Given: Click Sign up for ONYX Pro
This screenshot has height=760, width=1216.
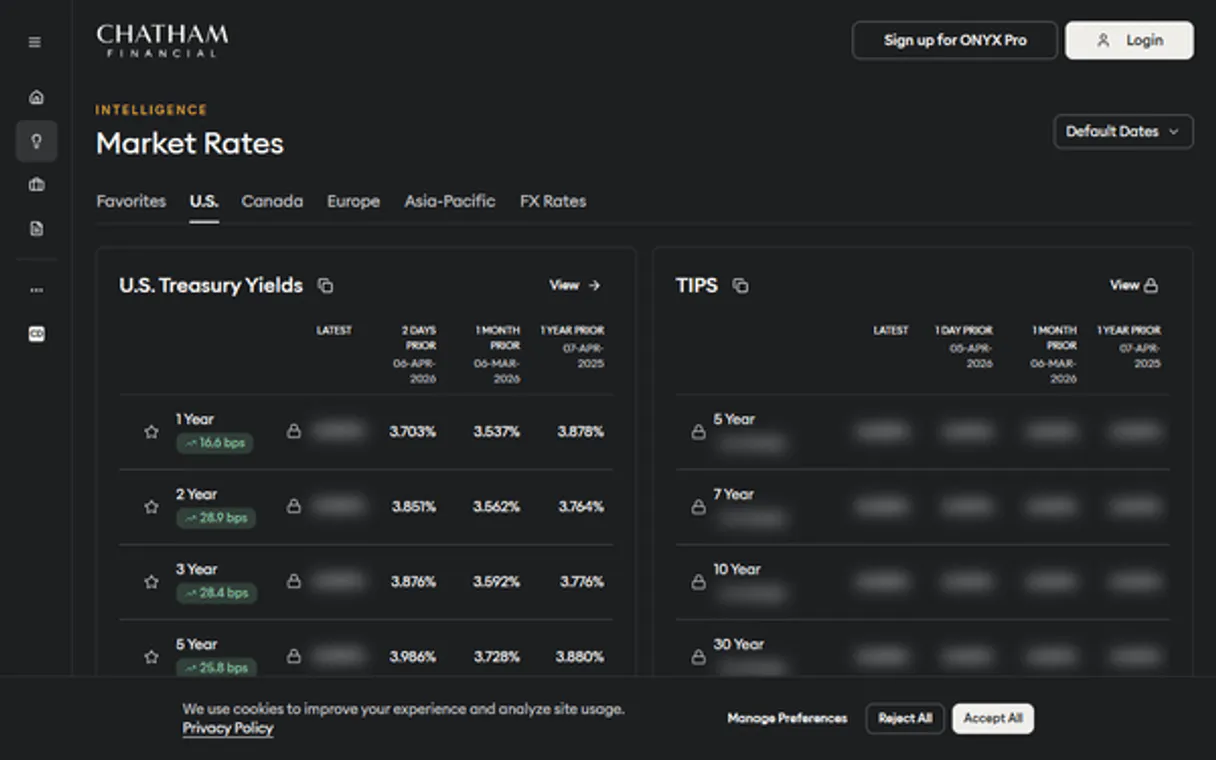Looking at the screenshot, I should (x=954, y=41).
